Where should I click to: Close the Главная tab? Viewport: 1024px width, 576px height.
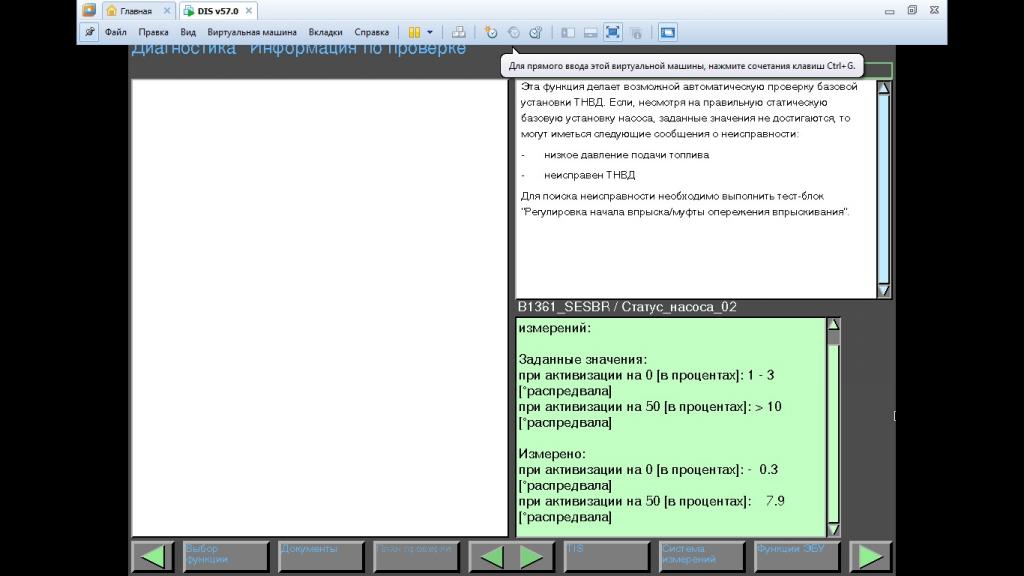(x=167, y=11)
